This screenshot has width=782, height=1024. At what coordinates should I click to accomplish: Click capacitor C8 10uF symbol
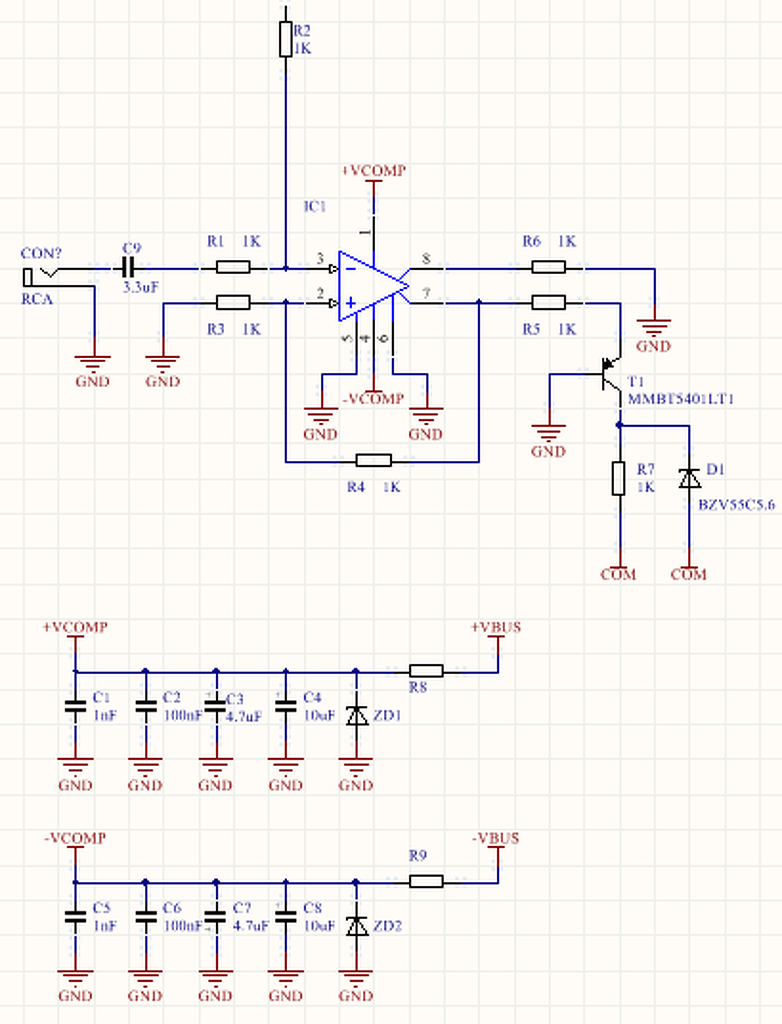coord(285,918)
